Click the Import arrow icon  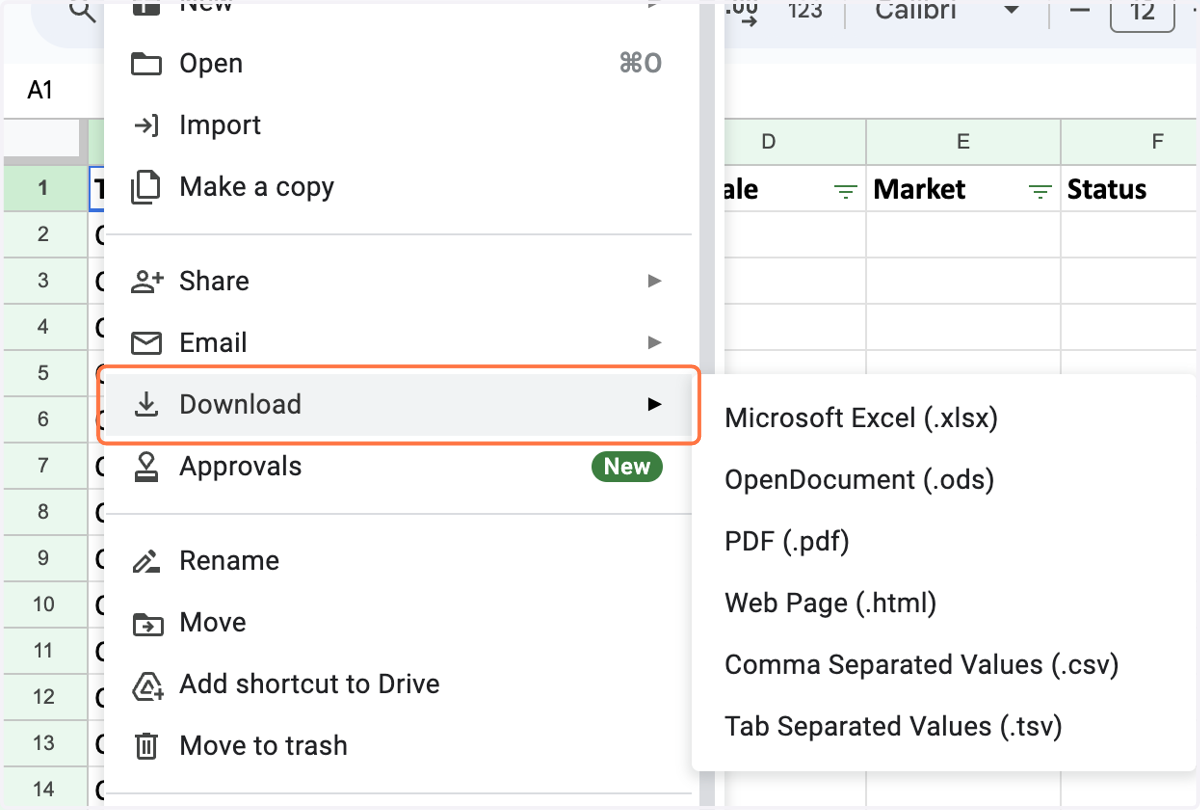tap(146, 125)
